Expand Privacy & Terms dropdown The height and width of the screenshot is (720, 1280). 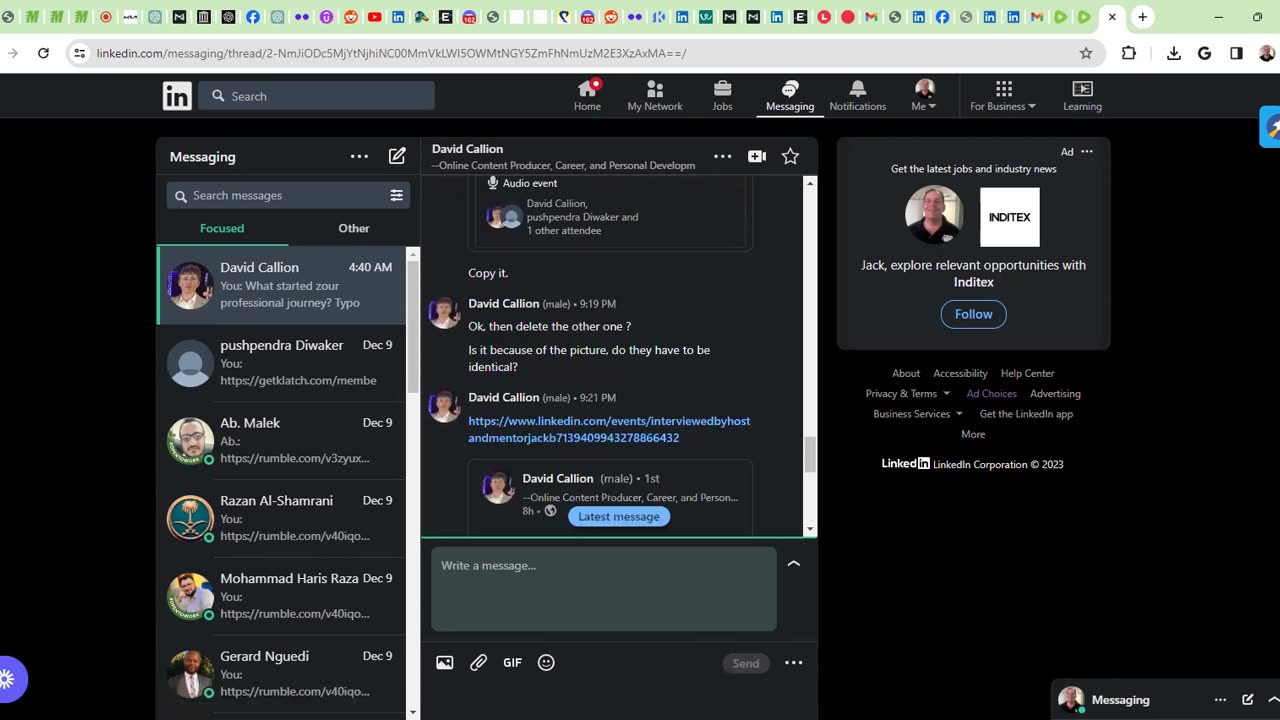pyautogui.click(x=908, y=393)
